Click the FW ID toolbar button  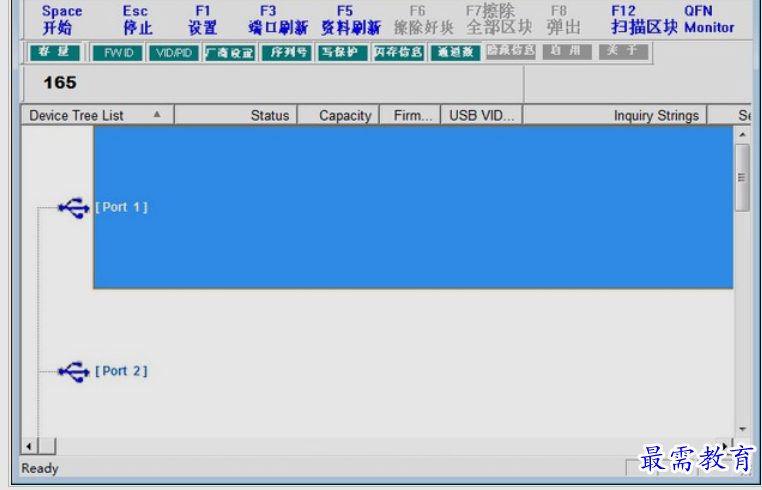click(x=117, y=52)
